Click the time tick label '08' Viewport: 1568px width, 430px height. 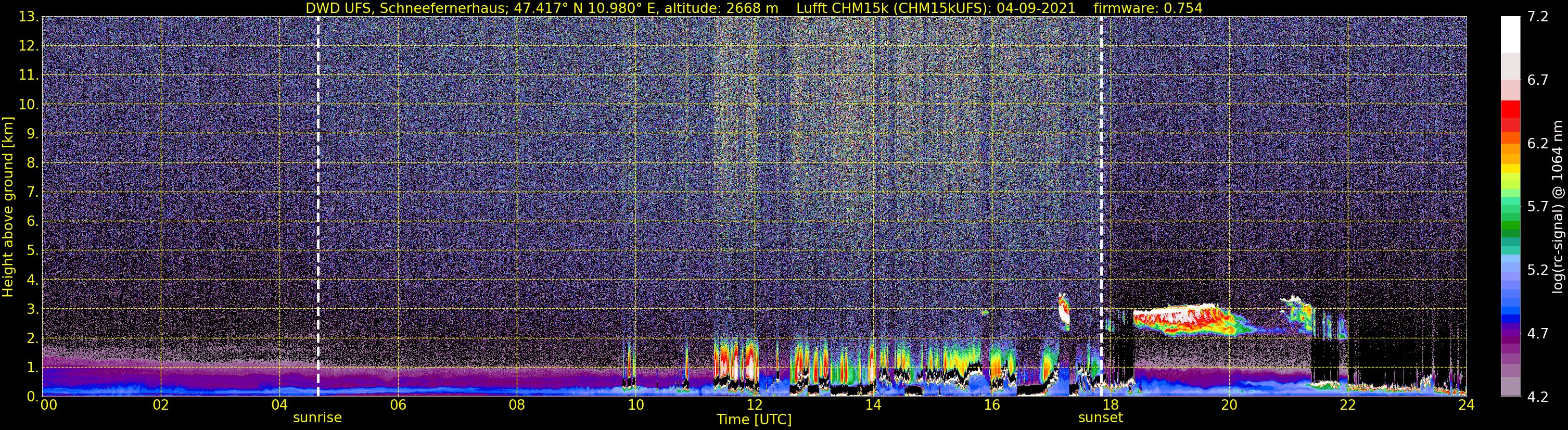pyautogui.click(x=517, y=405)
